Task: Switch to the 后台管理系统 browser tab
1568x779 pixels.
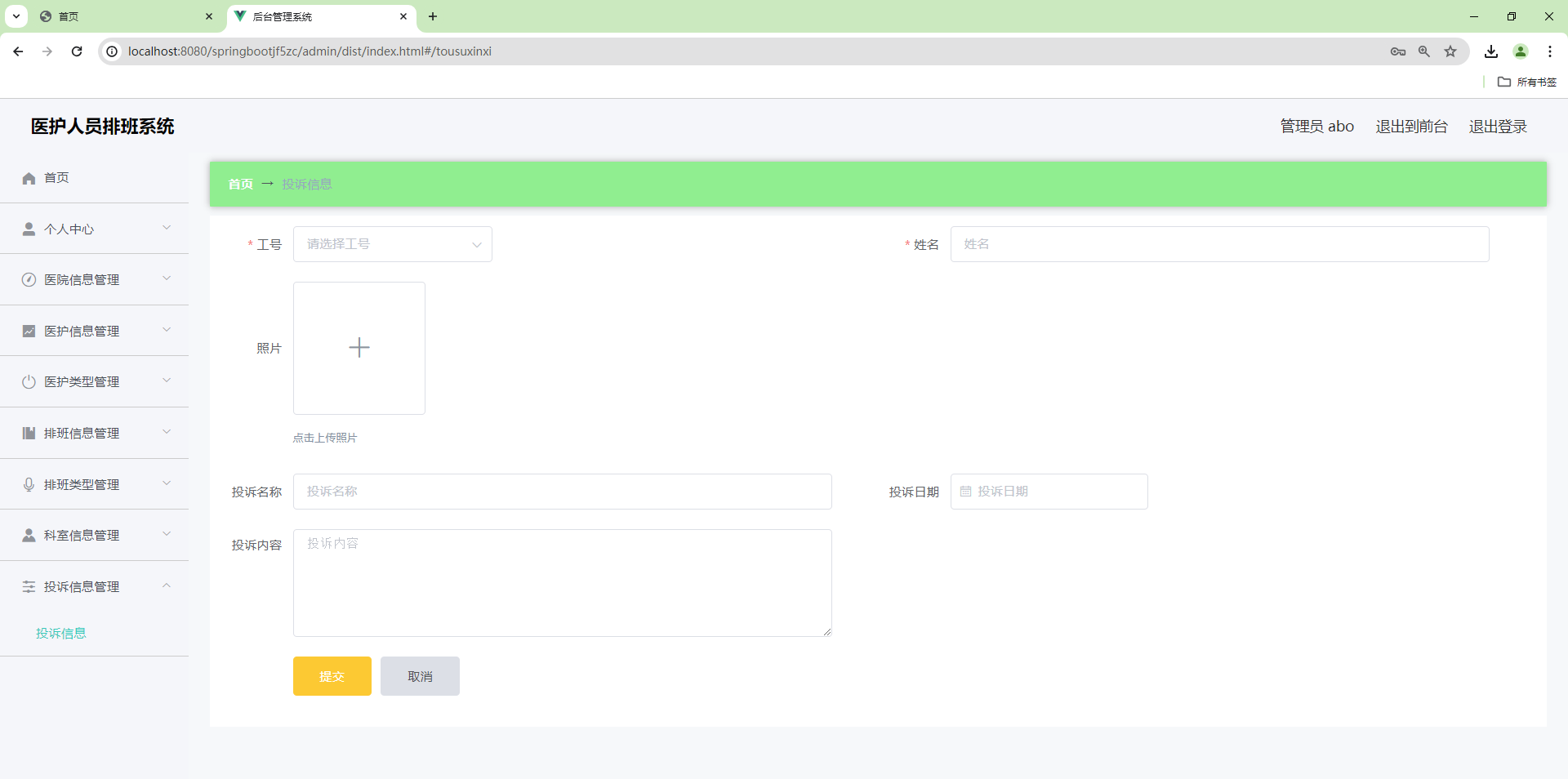Action: (x=321, y=16)
